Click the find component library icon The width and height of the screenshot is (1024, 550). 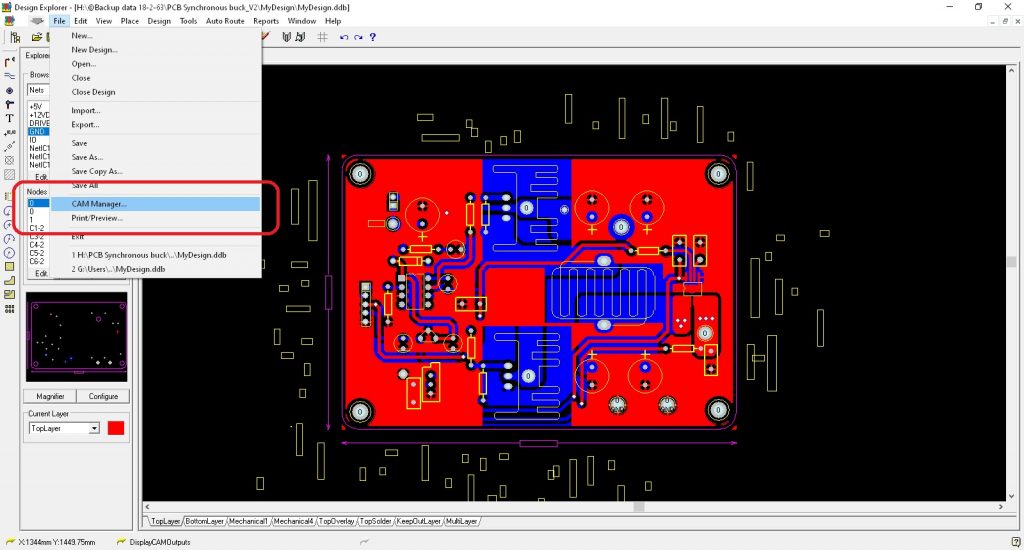point(300,37)
